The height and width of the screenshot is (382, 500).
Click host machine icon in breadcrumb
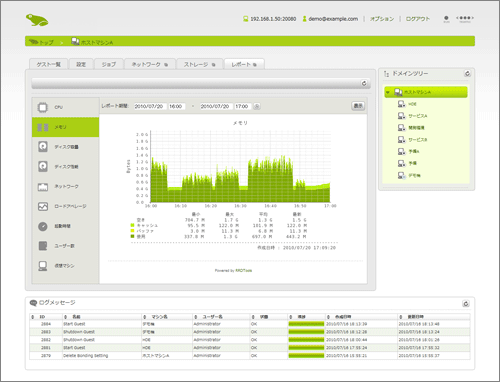click(75, 41)
